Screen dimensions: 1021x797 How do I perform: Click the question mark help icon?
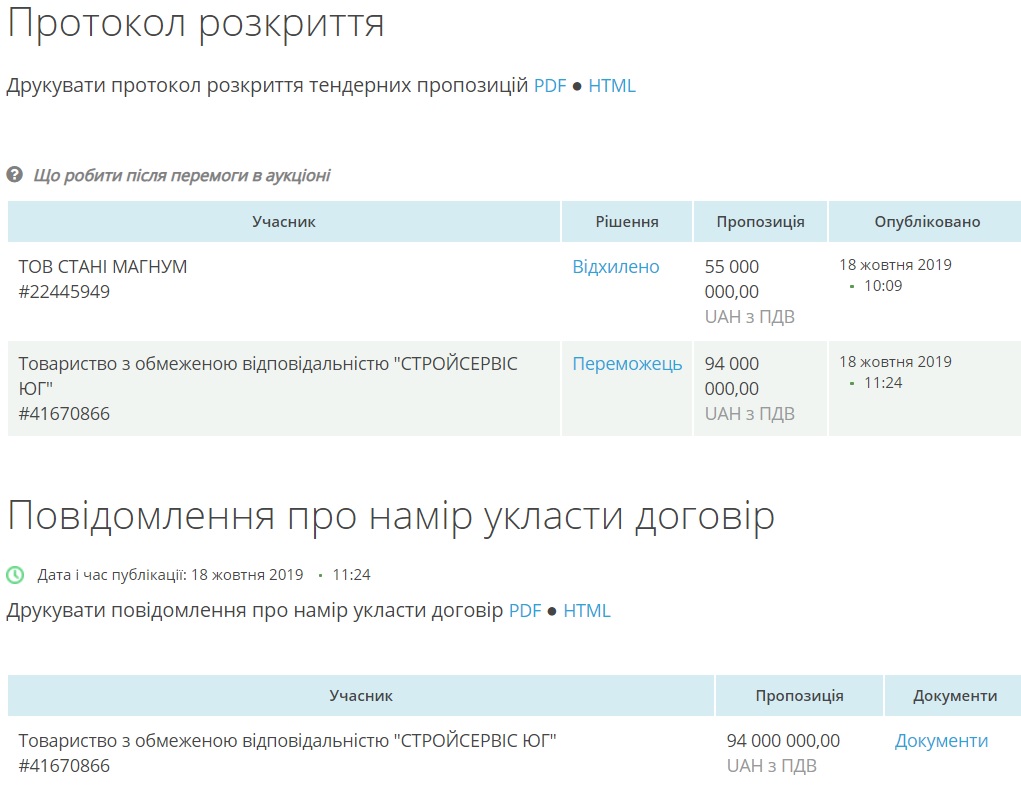[15, 175]
